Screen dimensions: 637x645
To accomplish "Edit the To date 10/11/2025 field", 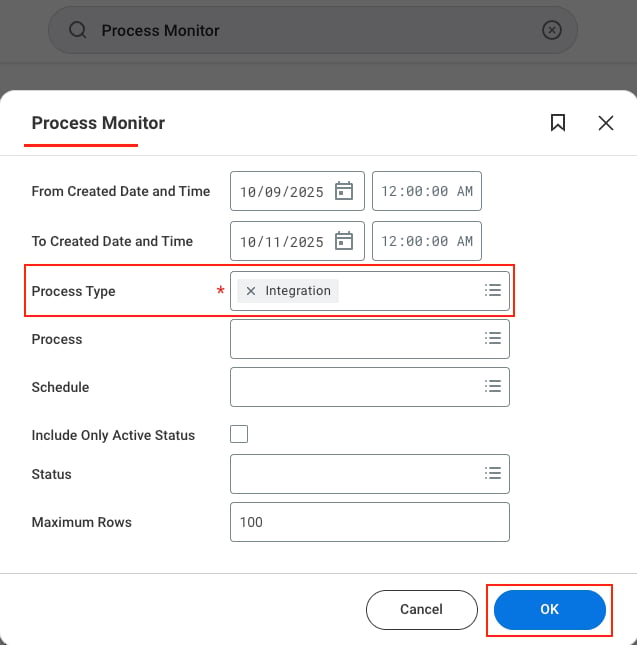I will (x=297, y=241).
